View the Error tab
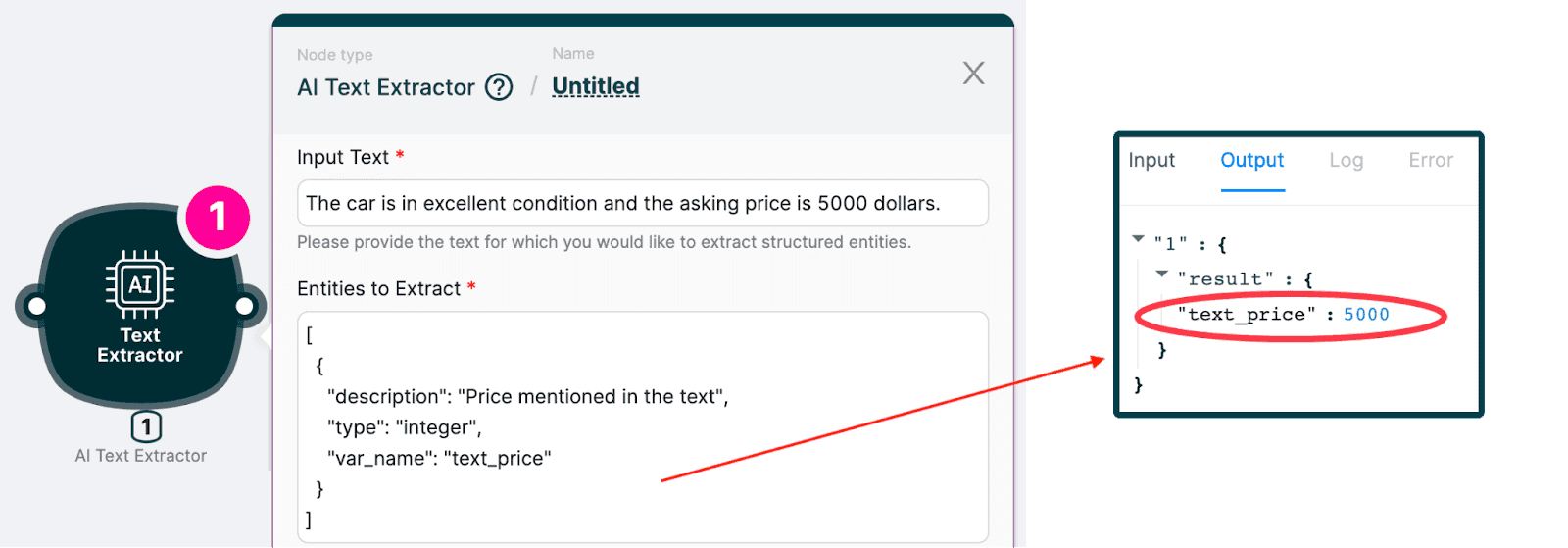Screen dimensions: 1568x548 [x=1431, y=160]
